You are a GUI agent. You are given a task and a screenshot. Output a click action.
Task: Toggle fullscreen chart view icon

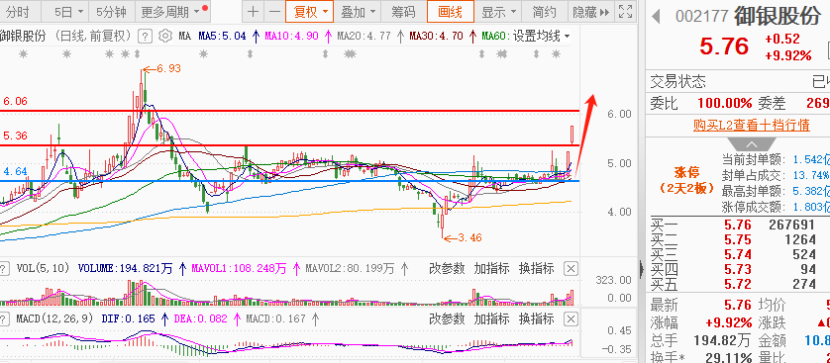click(x=625, y=12)
